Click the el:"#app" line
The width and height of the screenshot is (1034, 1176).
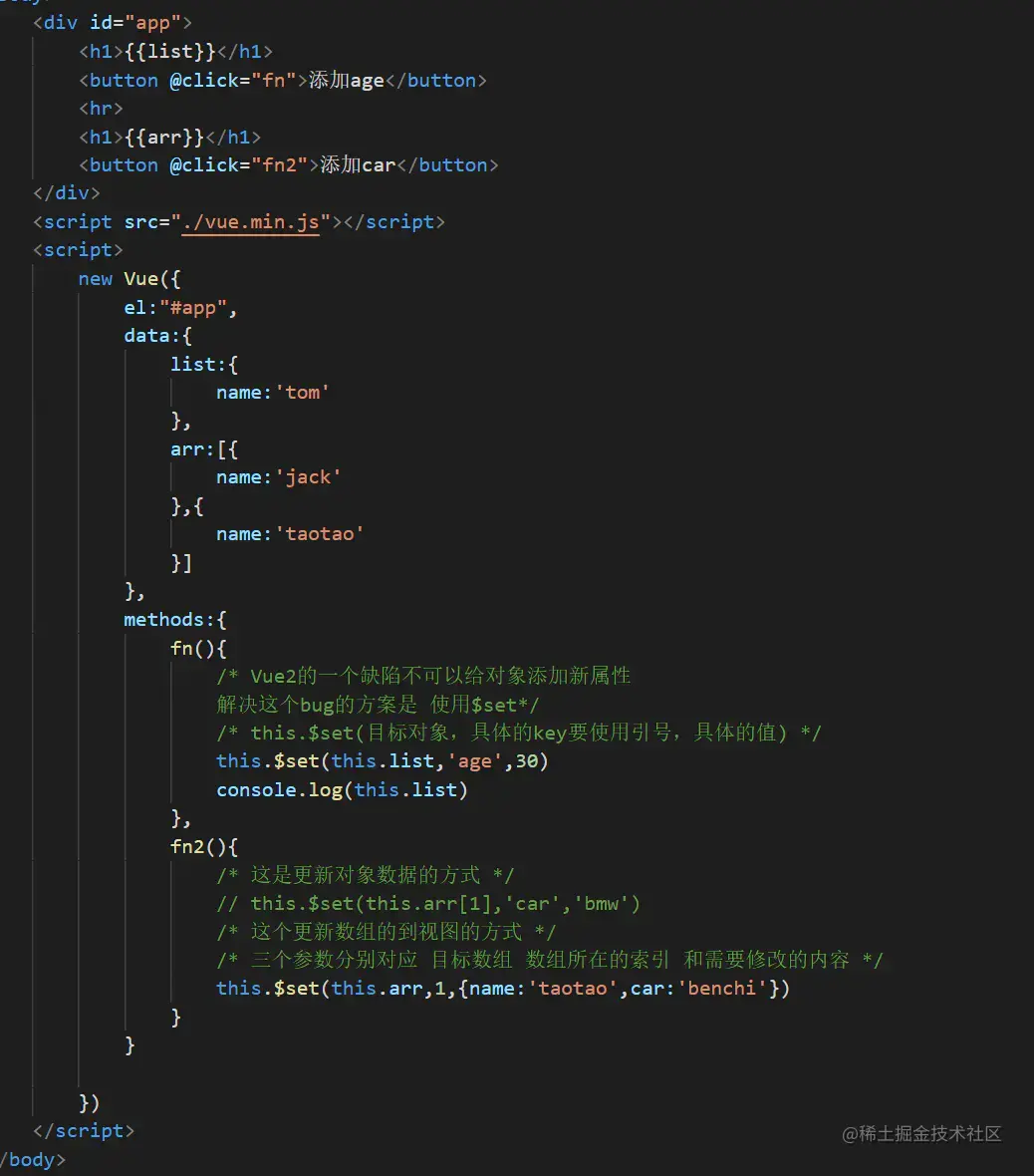click(x=180, y=308)
